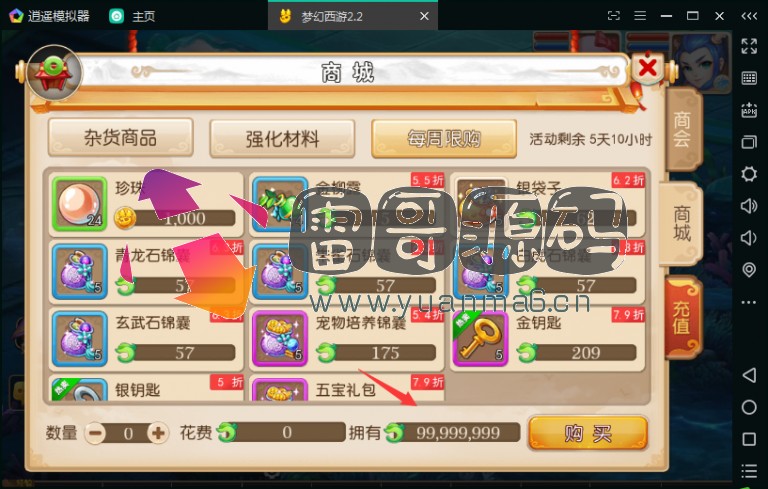Image resolution: width=768 pixels, height=489 pixels.
Task: Click the volume up speaker icon
Action: coord(749,206)
